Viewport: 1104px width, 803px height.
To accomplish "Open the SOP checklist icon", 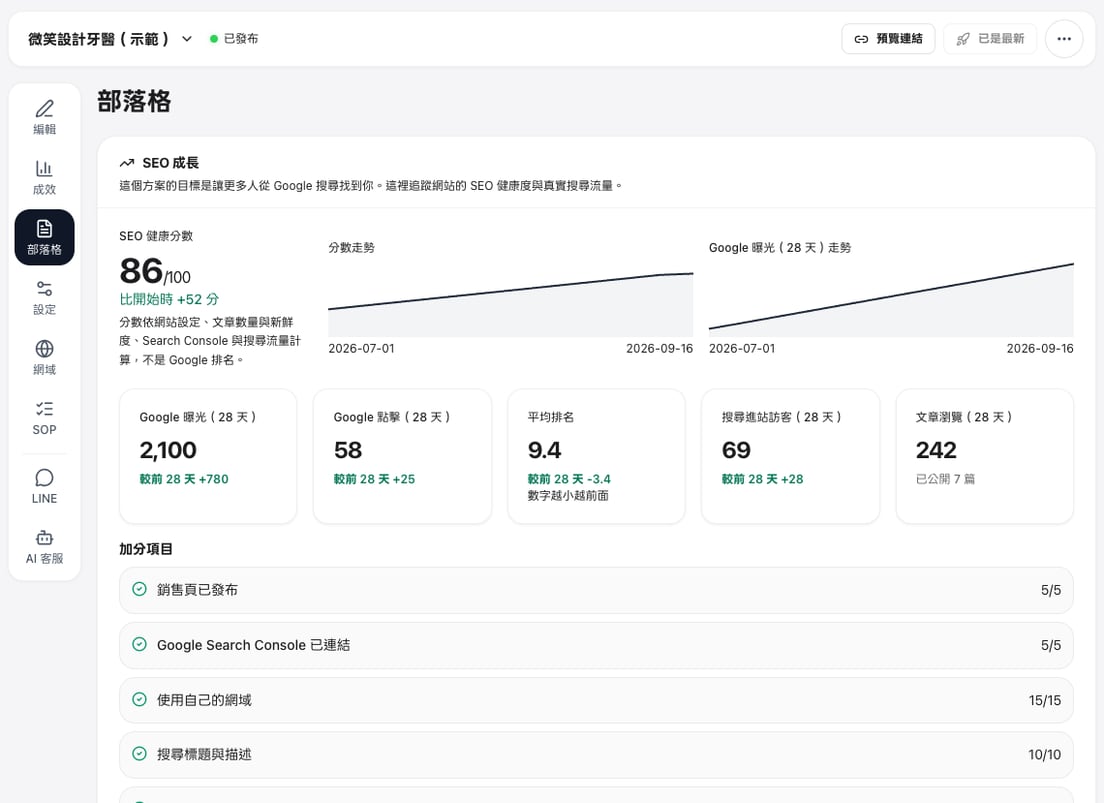I will tap(44, 409).
